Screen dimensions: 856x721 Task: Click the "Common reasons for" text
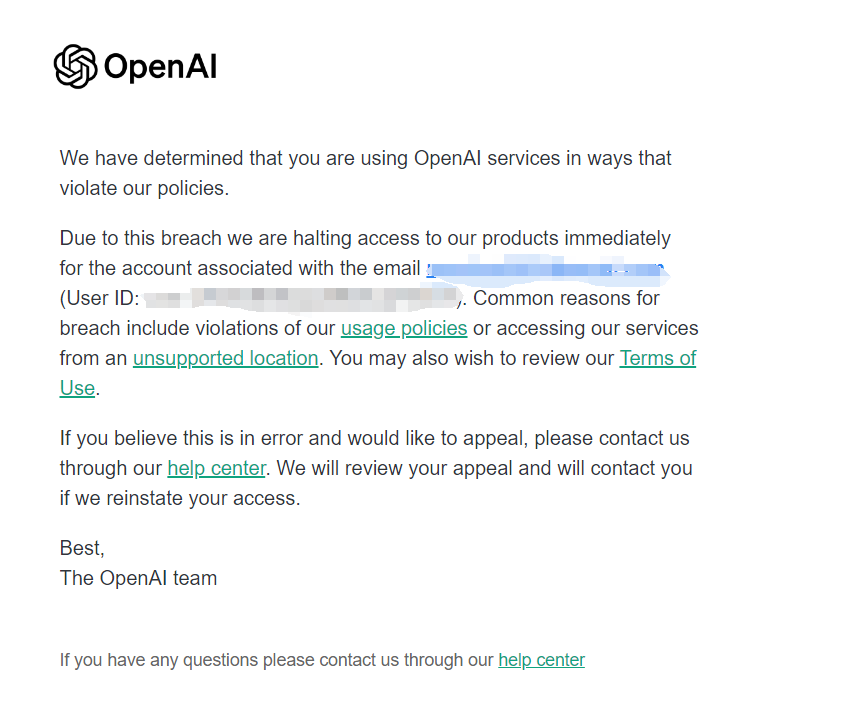pyautogui.click(x=566, y=298)
